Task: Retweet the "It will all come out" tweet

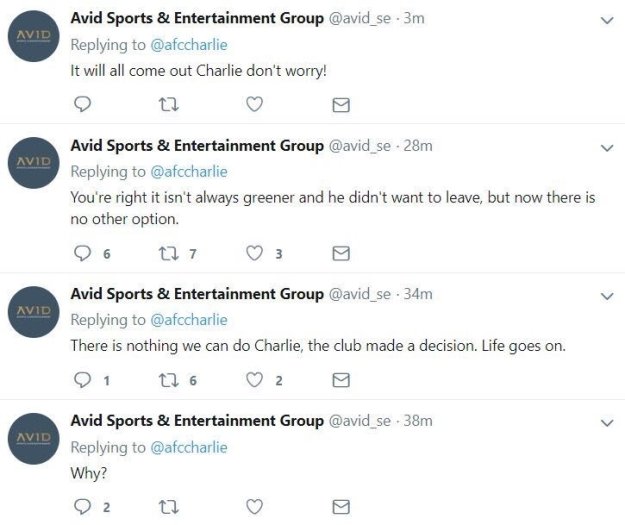Action: point(168,105)
